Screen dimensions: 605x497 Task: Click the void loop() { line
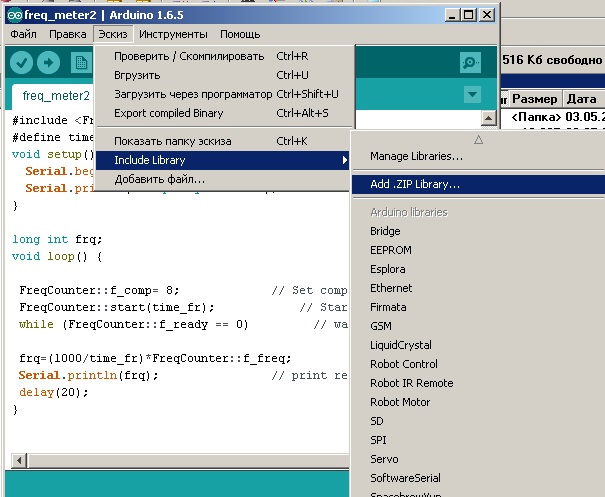[x=57, y=256]
